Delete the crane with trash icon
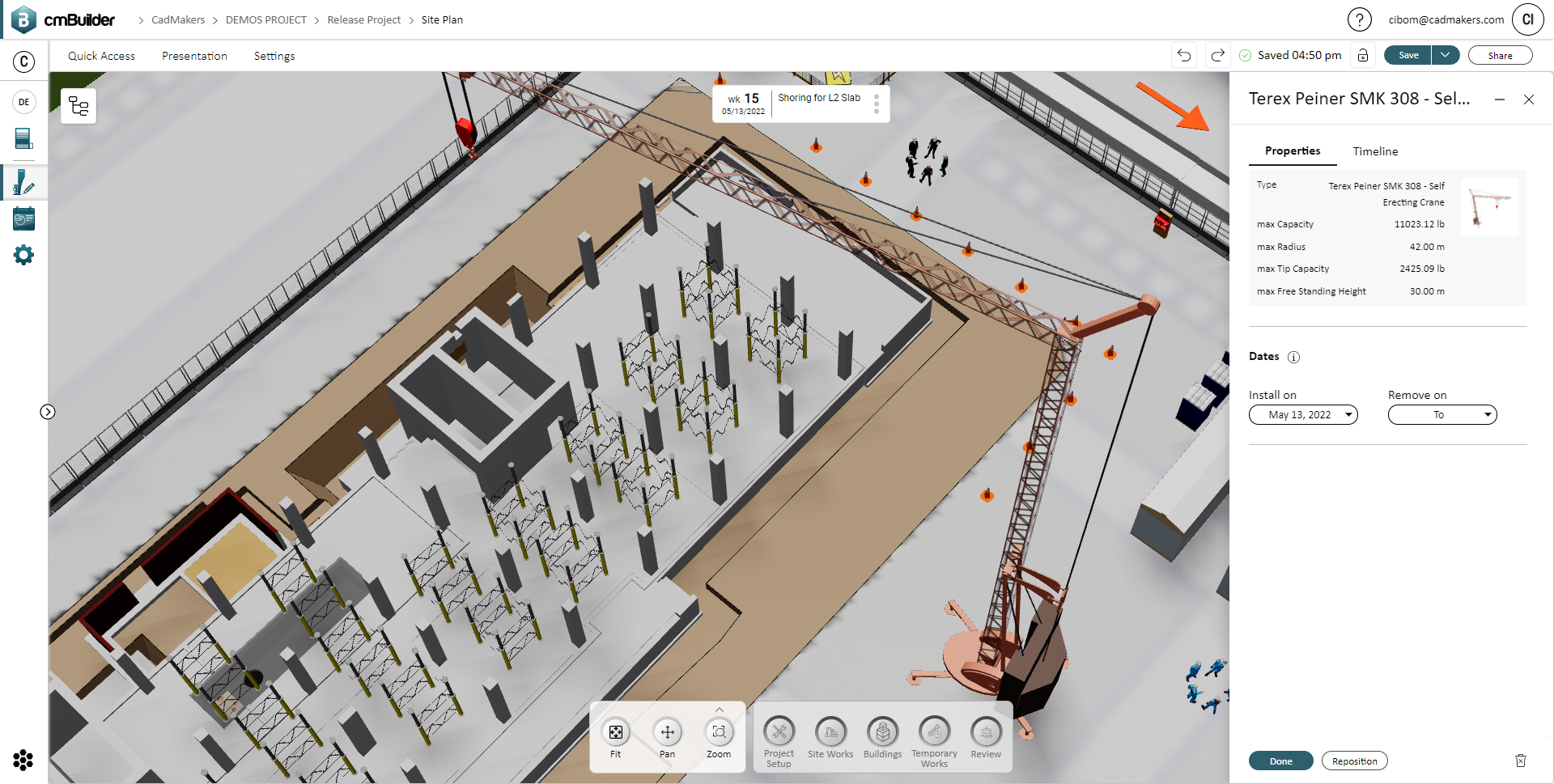The width and height of the screenshot is (1554, 784). point(1521,761)
